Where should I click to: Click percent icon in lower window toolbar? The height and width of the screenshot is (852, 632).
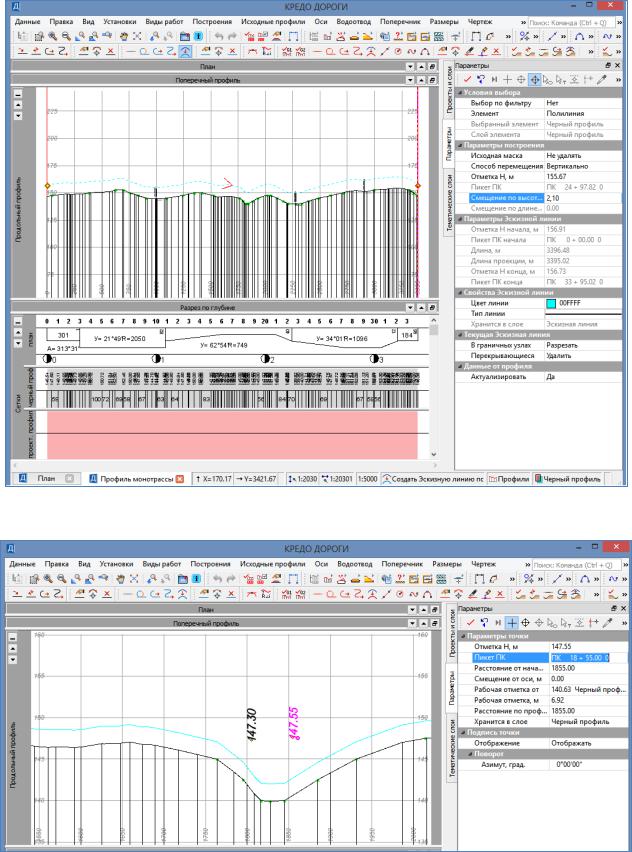[x=528, y=579]
